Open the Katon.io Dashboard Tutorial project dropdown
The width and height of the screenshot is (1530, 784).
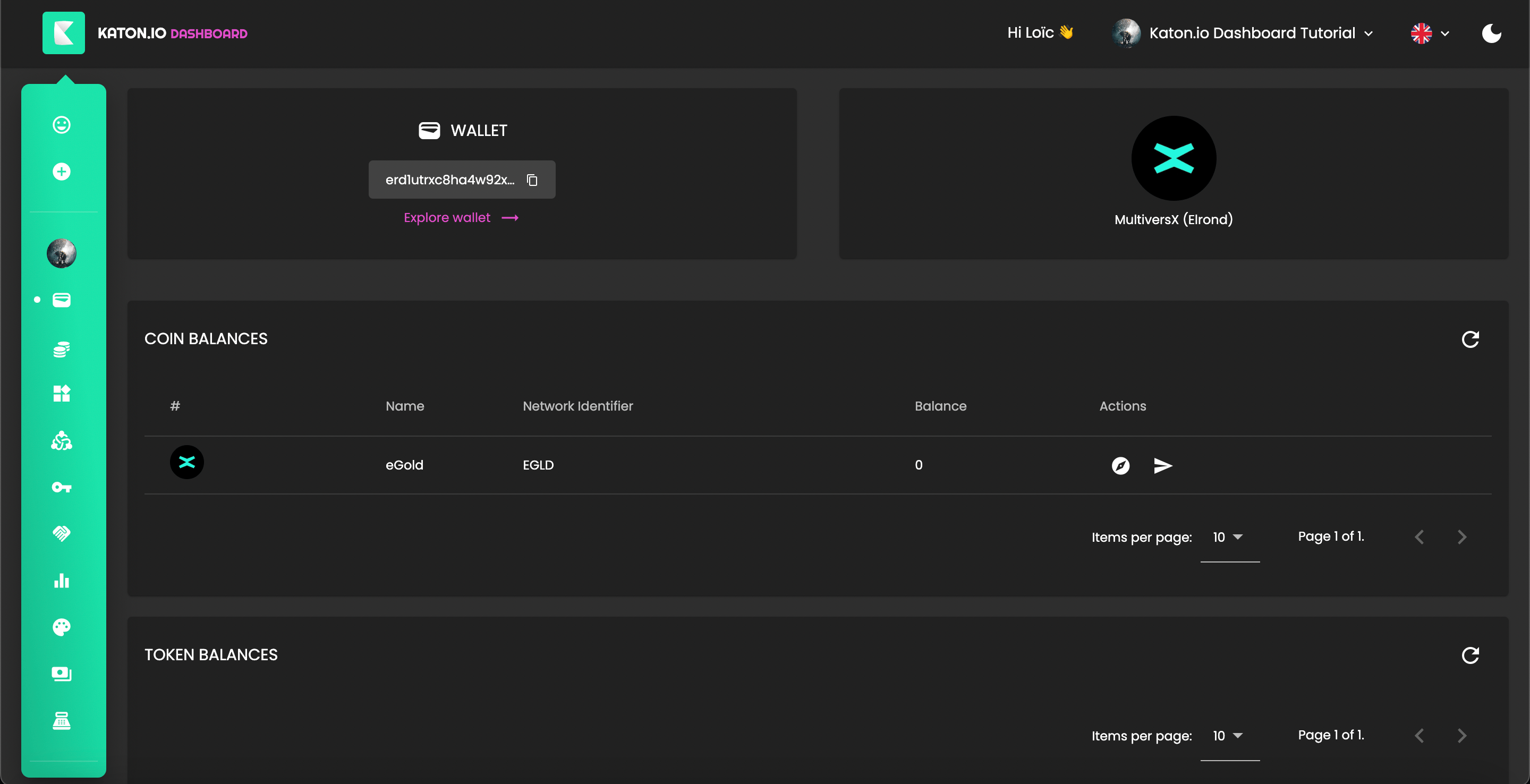(x=1243, y=33)
